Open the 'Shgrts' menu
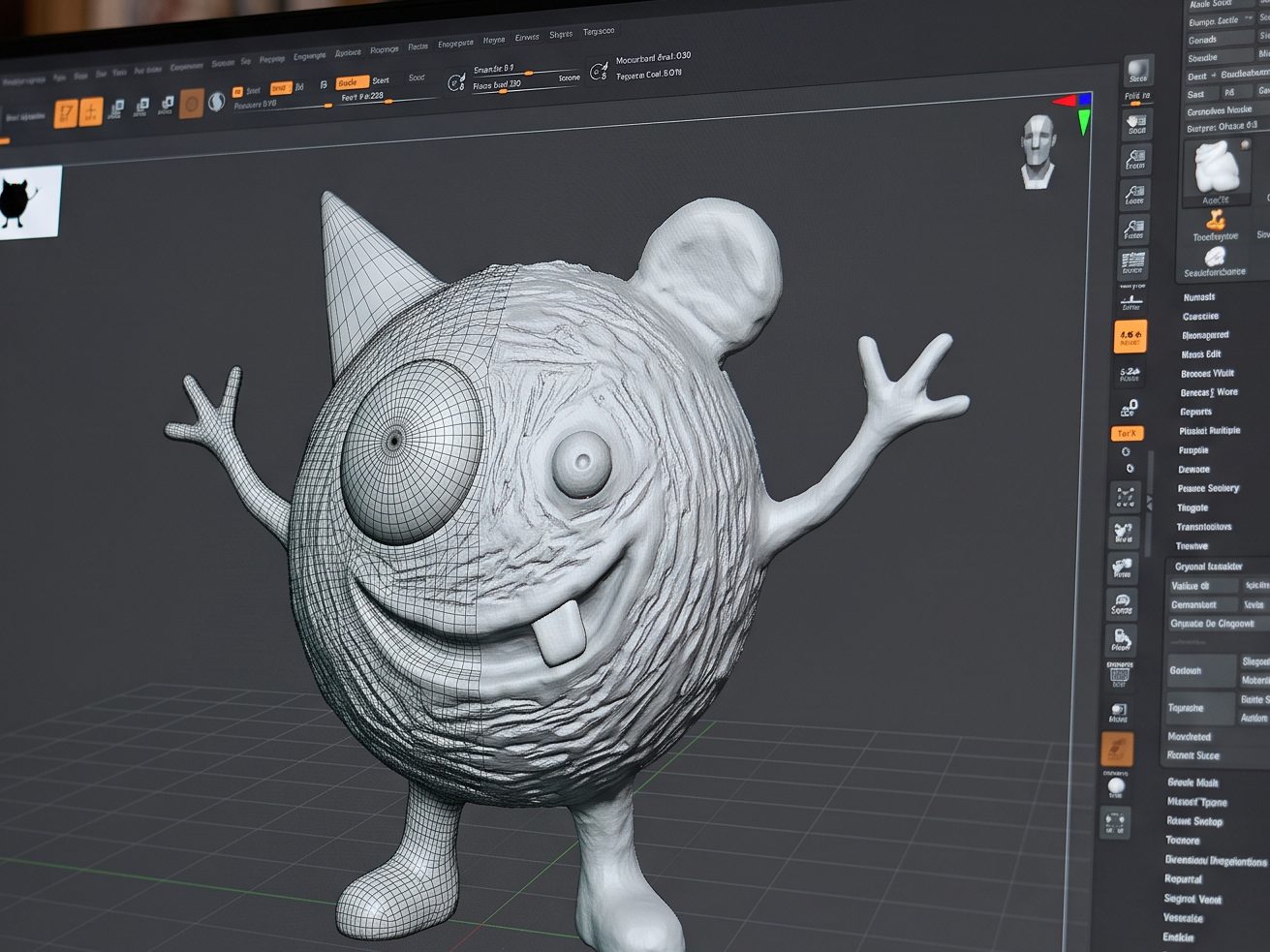 coord(561,34)
